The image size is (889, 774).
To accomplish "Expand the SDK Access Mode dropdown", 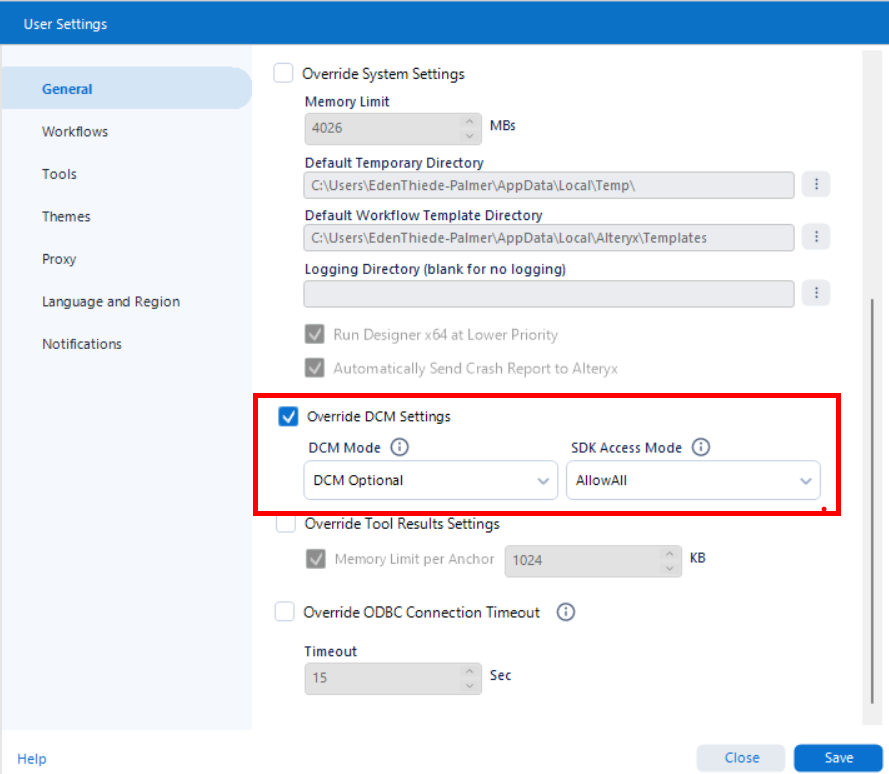I will tap(693, 480).
